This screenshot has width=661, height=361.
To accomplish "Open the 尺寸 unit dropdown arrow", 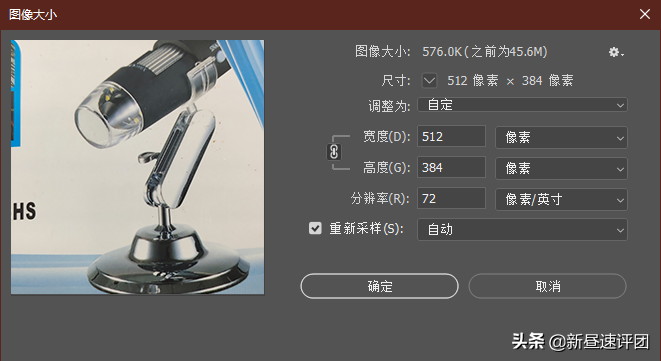I will click(429, 80).
